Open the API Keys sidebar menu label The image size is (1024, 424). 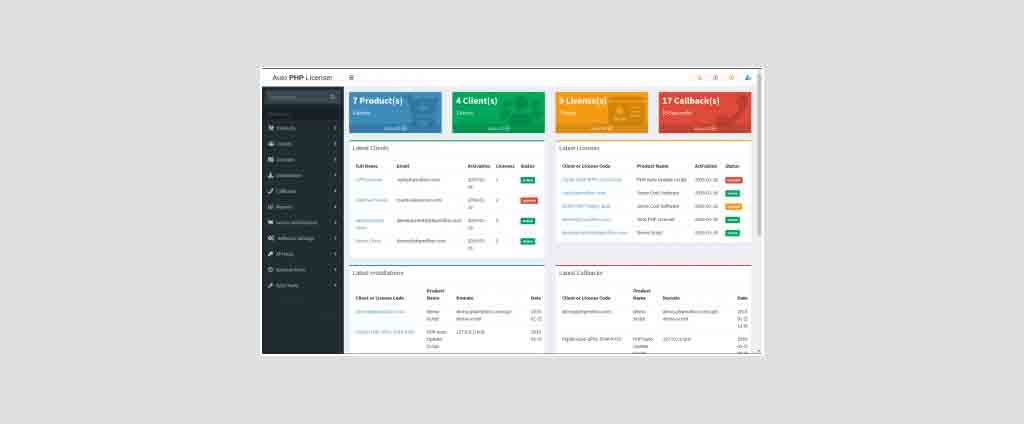tap(285, 253)
